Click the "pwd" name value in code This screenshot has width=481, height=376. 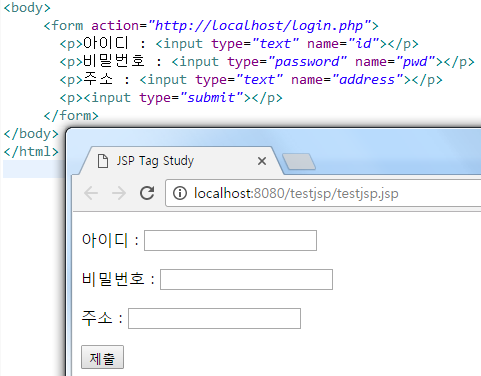pyautogui.click(x=415, y=62)
